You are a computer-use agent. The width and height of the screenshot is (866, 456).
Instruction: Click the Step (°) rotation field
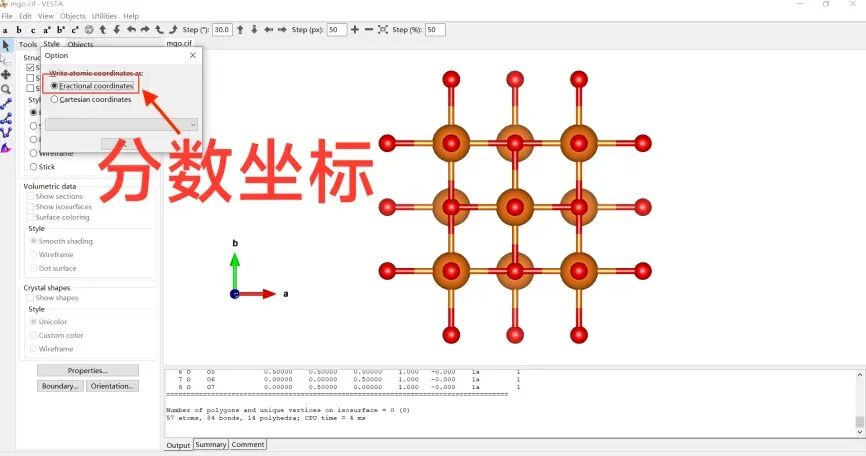pyautogui.click(x=222, y=30)
